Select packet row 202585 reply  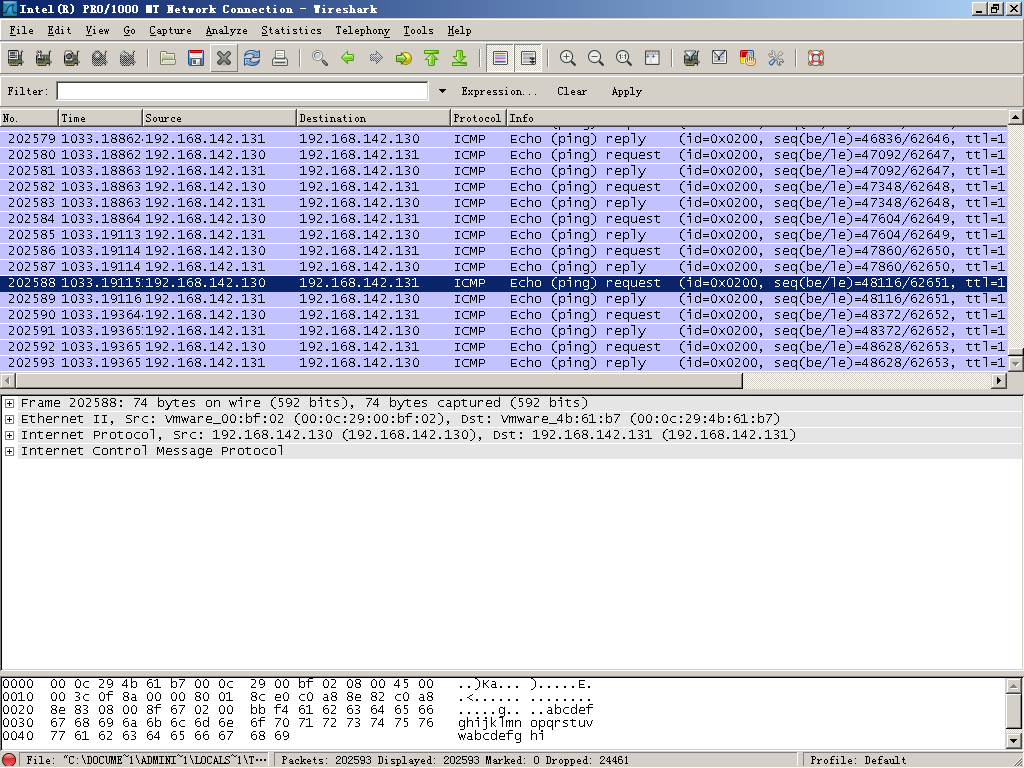click(x=504, y=235)
